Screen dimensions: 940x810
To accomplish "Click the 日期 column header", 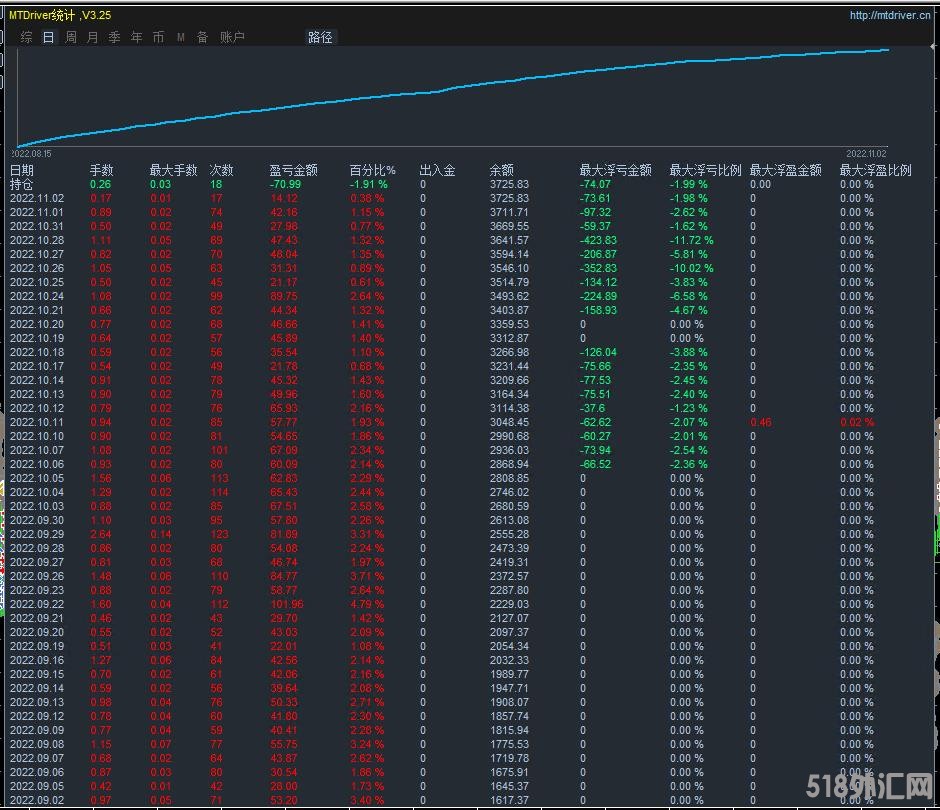I will click(22, 170).
